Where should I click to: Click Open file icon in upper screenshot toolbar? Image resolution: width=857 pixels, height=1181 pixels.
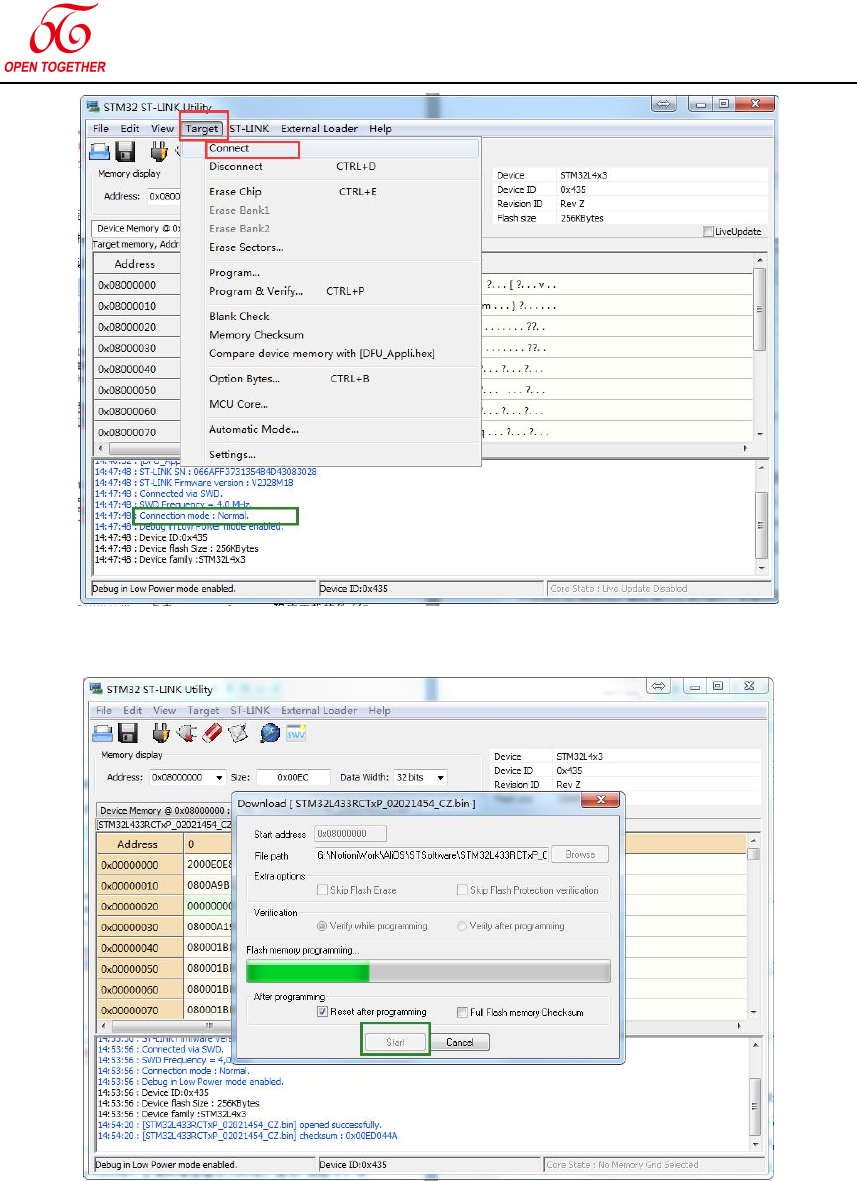(99, 151)
